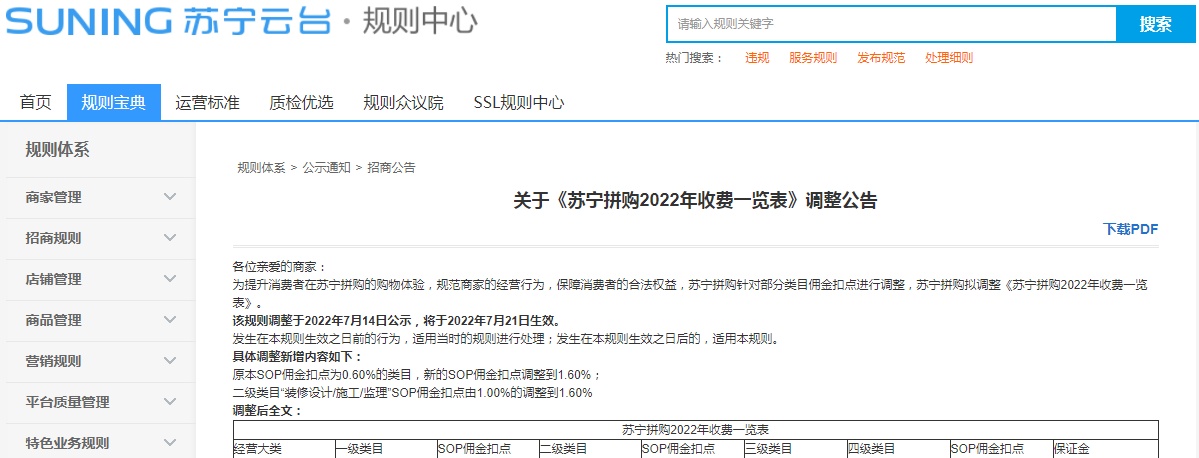Select 店铺管理 in the sidebar
Viewport: 1199px width, 458px height.
click(x=54, y=279)
